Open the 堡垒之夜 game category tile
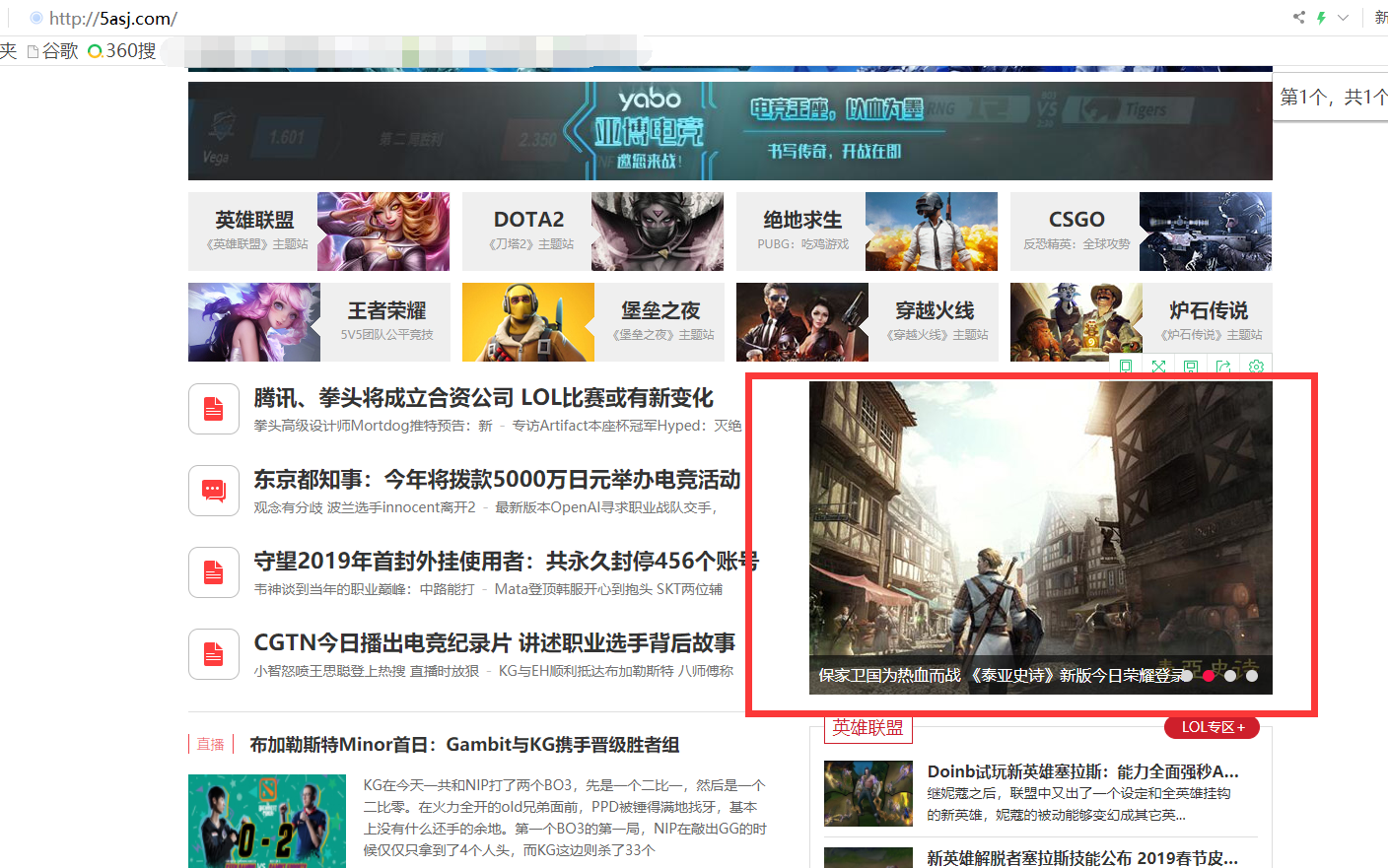Viewport: 1388px width, 868px height. tap(592, 322)
